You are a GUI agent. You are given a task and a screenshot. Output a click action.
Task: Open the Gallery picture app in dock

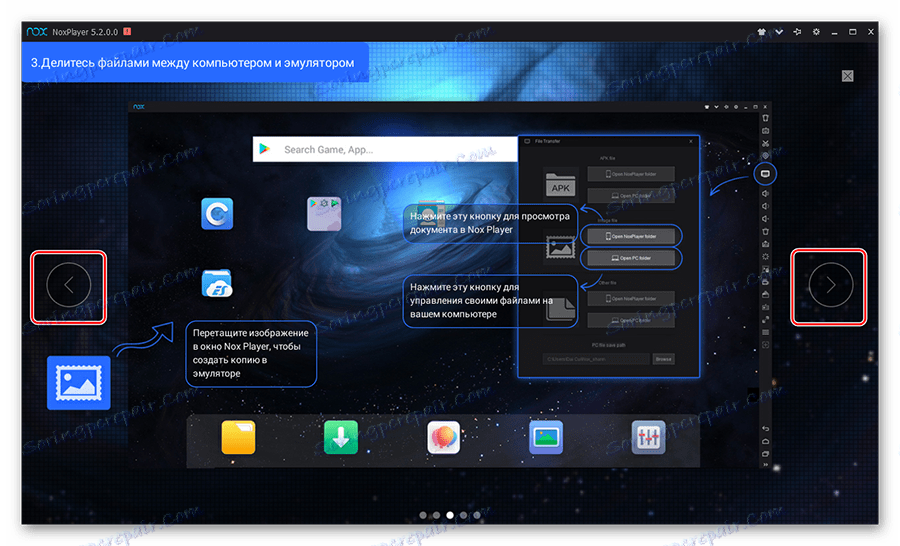(546, 437)
